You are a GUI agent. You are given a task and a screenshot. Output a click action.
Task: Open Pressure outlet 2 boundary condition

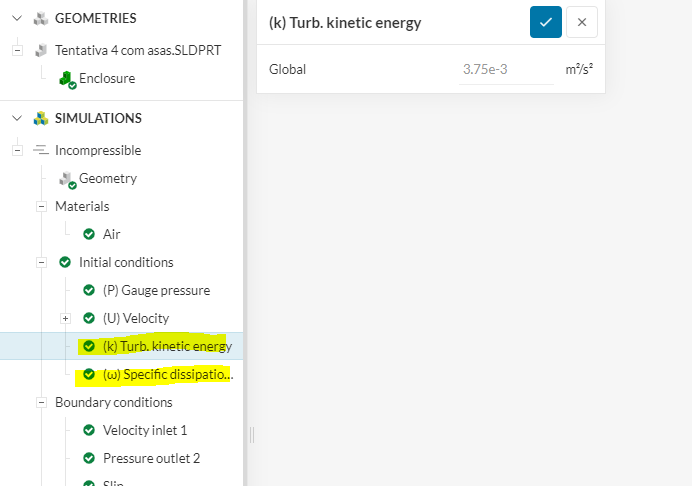[x=151, y=458]
